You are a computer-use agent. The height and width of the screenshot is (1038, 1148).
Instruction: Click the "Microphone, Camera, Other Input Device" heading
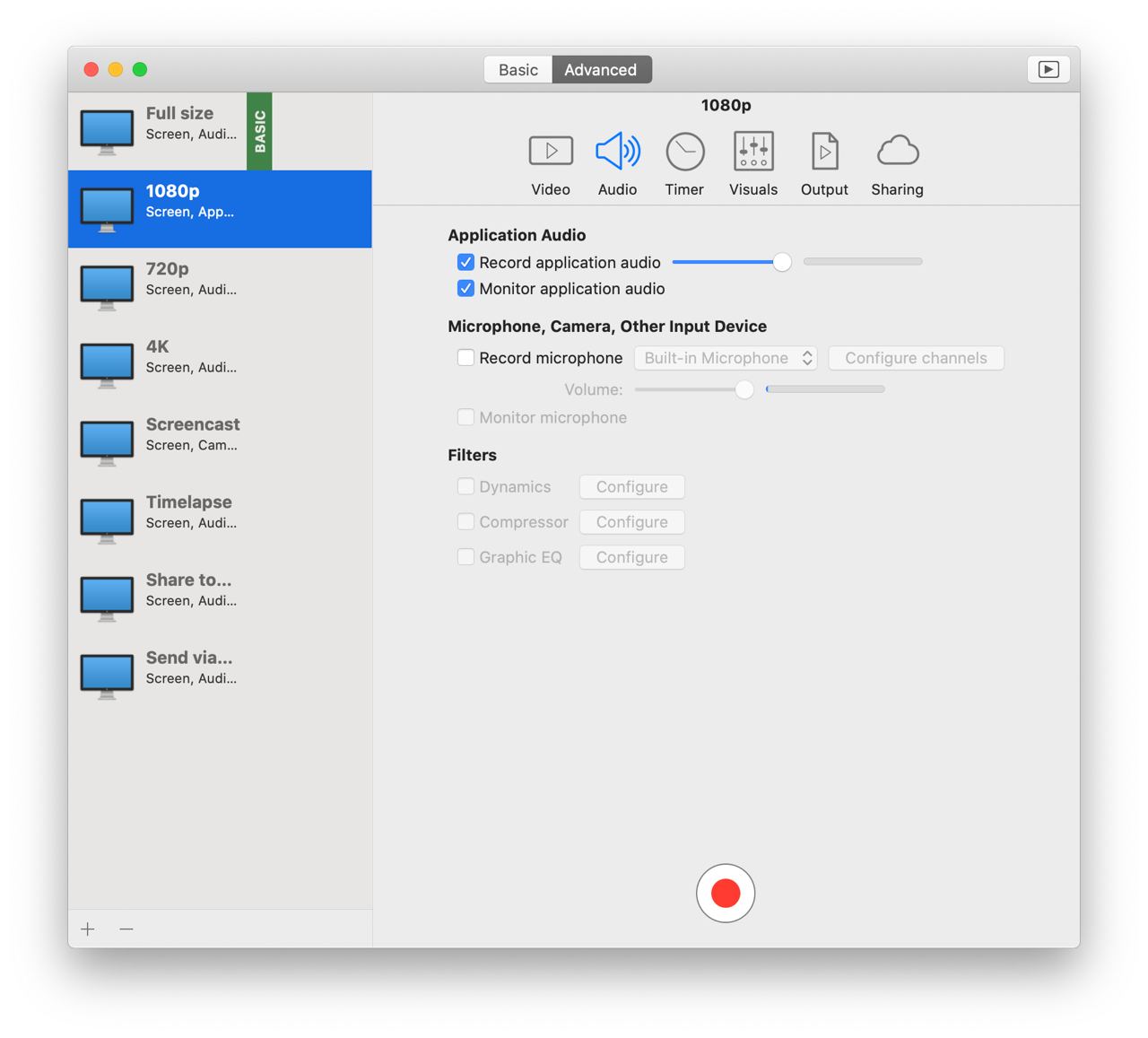coord(607,327)
